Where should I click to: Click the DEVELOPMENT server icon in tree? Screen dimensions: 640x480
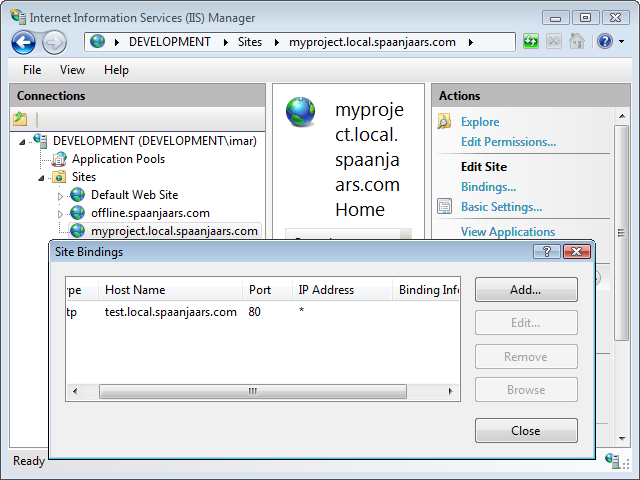pos(40,140)
